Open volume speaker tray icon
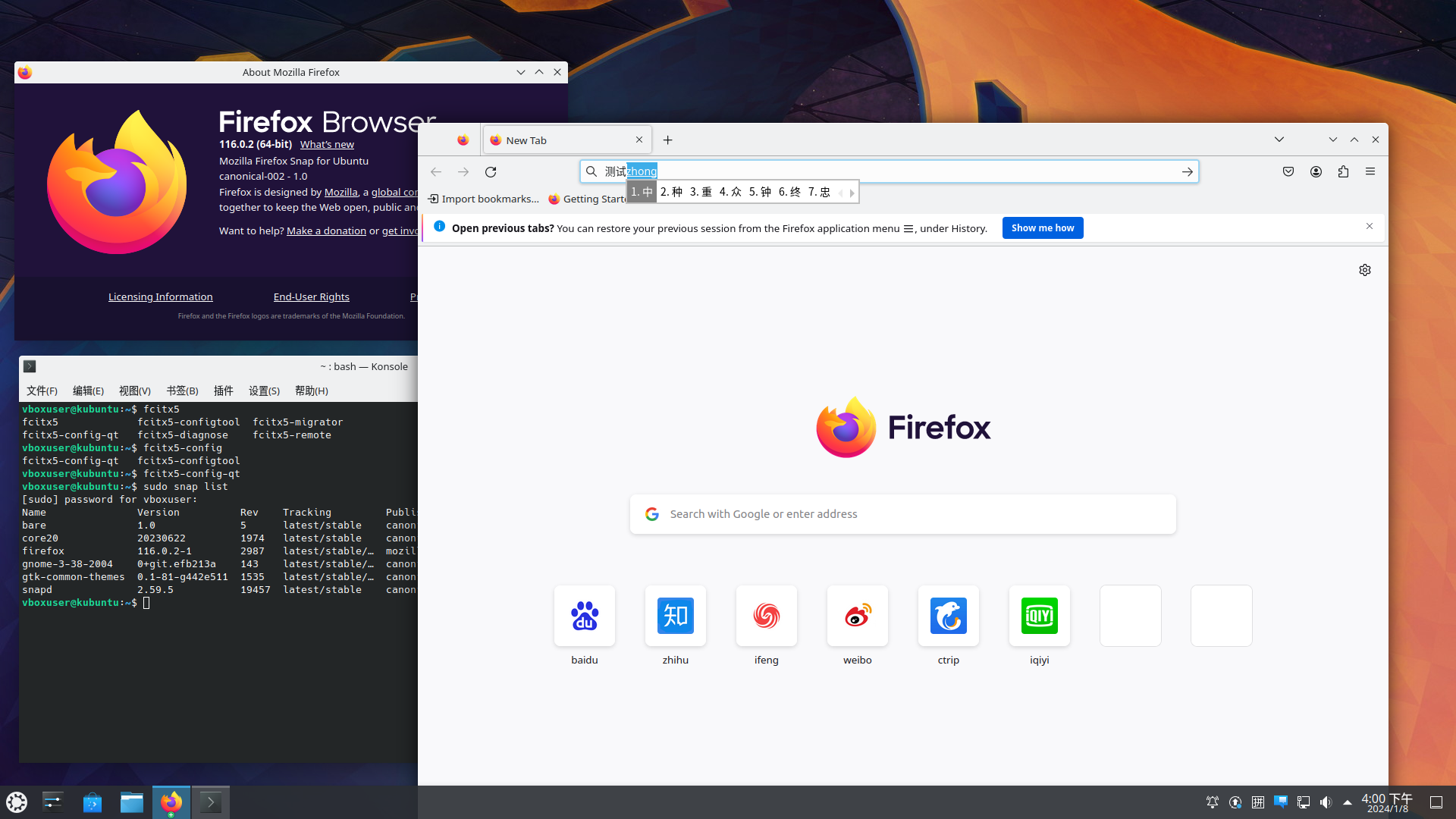Screen dimensions: 1456x819 click(1326, 802)
